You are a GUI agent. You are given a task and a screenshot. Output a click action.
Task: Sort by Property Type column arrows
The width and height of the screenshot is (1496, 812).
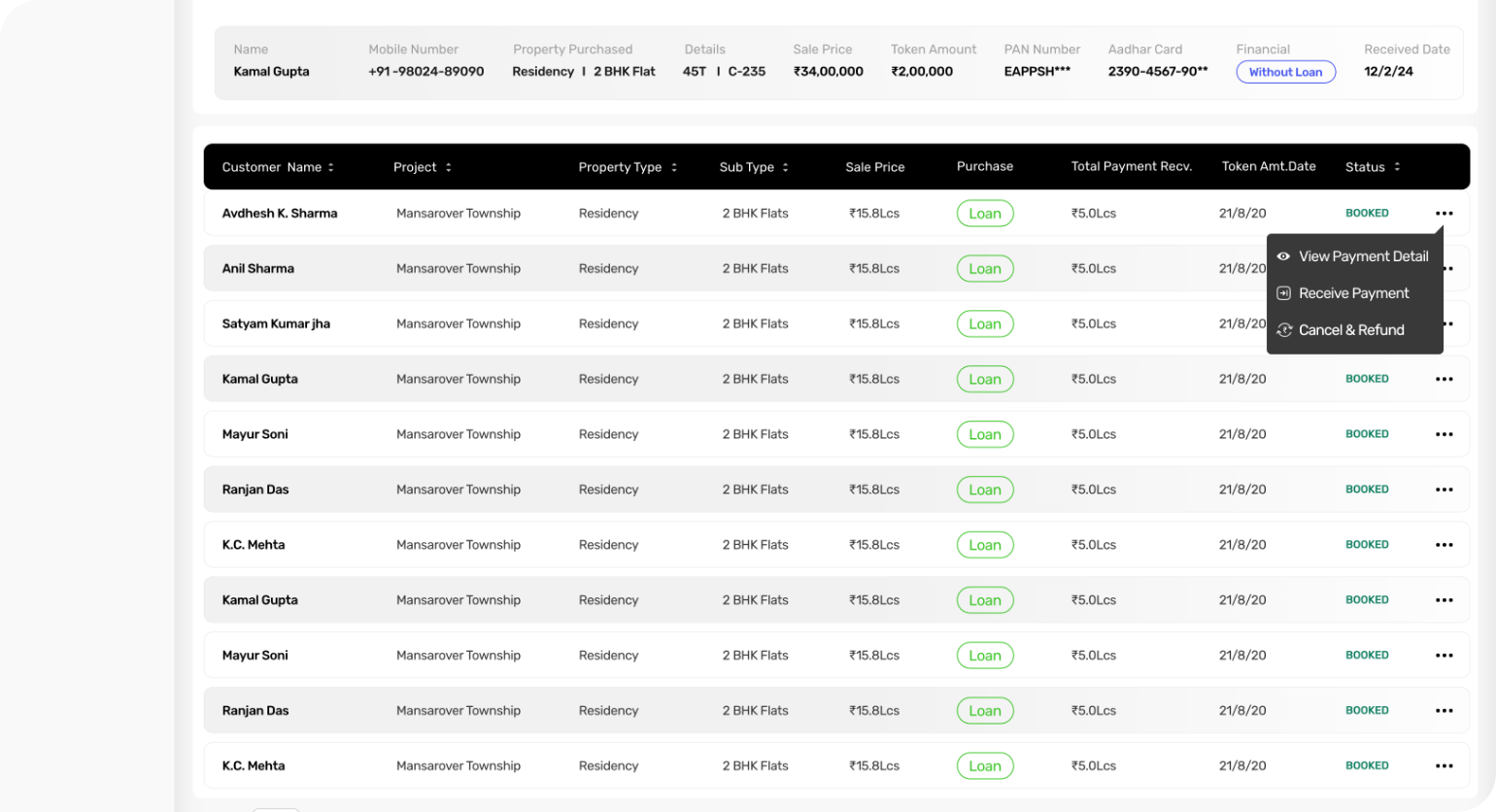[674, 167]
